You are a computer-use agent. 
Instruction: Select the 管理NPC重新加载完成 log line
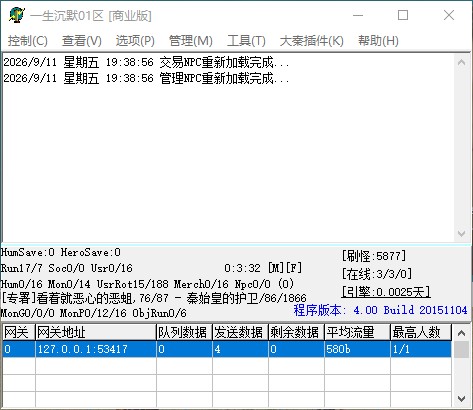(146, 78)
